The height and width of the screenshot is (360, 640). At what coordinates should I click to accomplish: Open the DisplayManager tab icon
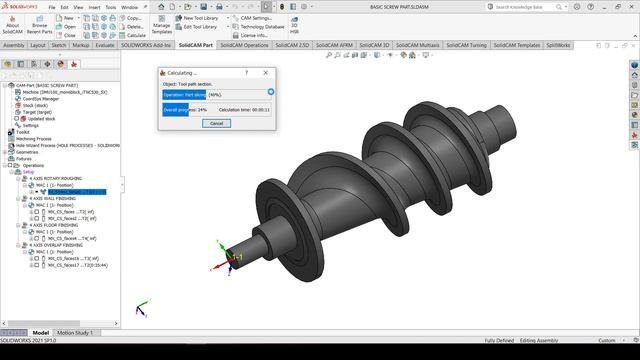click(61, 64)
